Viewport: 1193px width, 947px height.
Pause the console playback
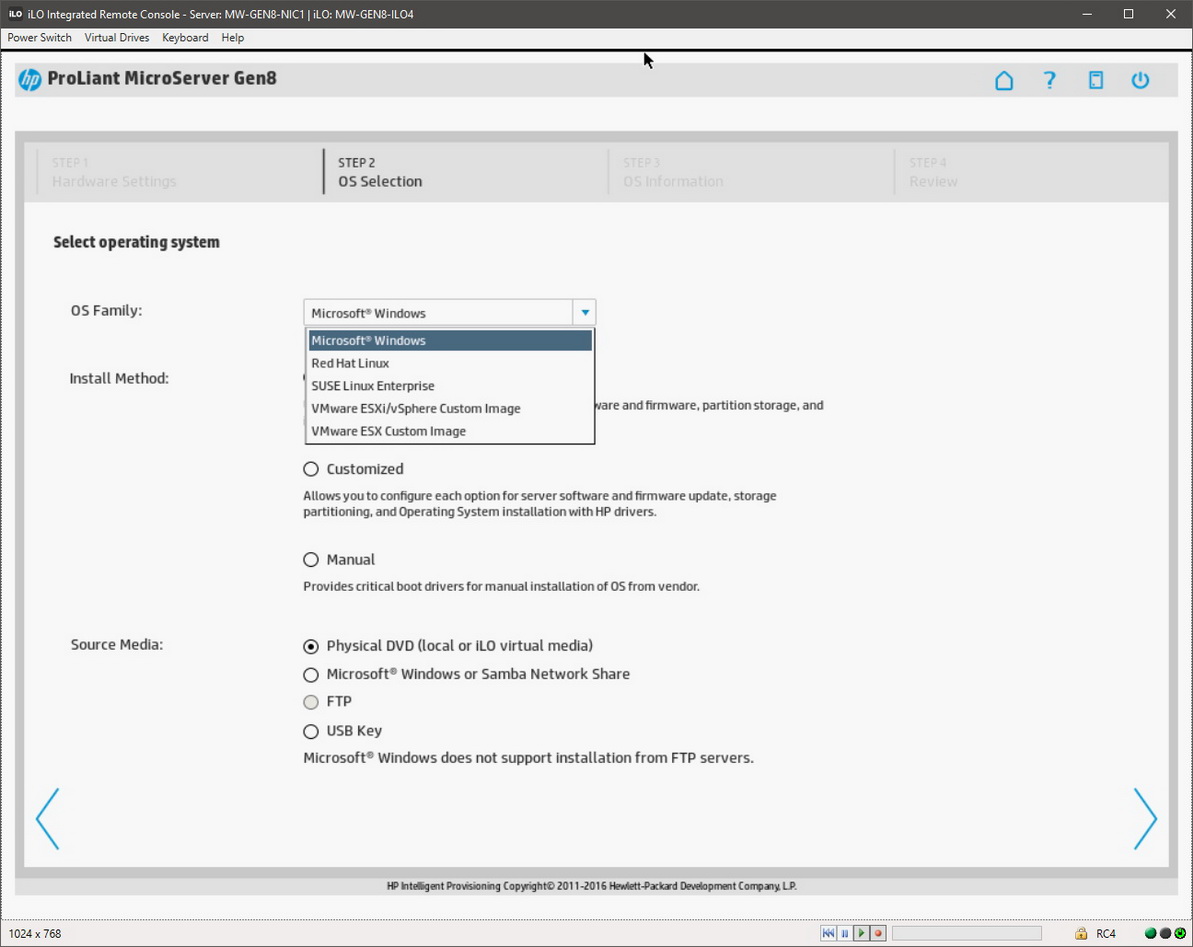pyautogui.click(x=845, y=933)
